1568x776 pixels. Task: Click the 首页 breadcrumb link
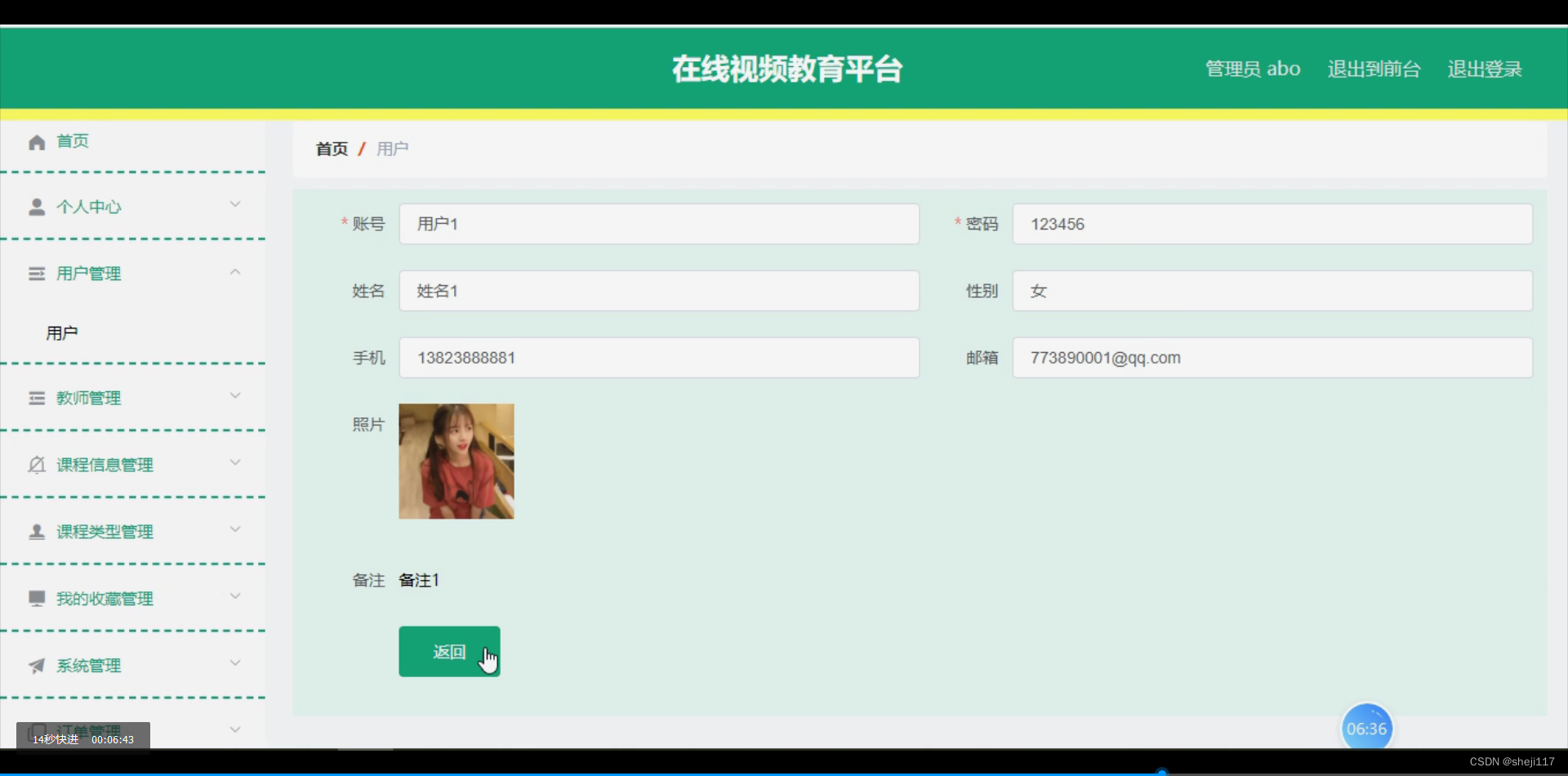pyautogui.click(x=331, y=149)
